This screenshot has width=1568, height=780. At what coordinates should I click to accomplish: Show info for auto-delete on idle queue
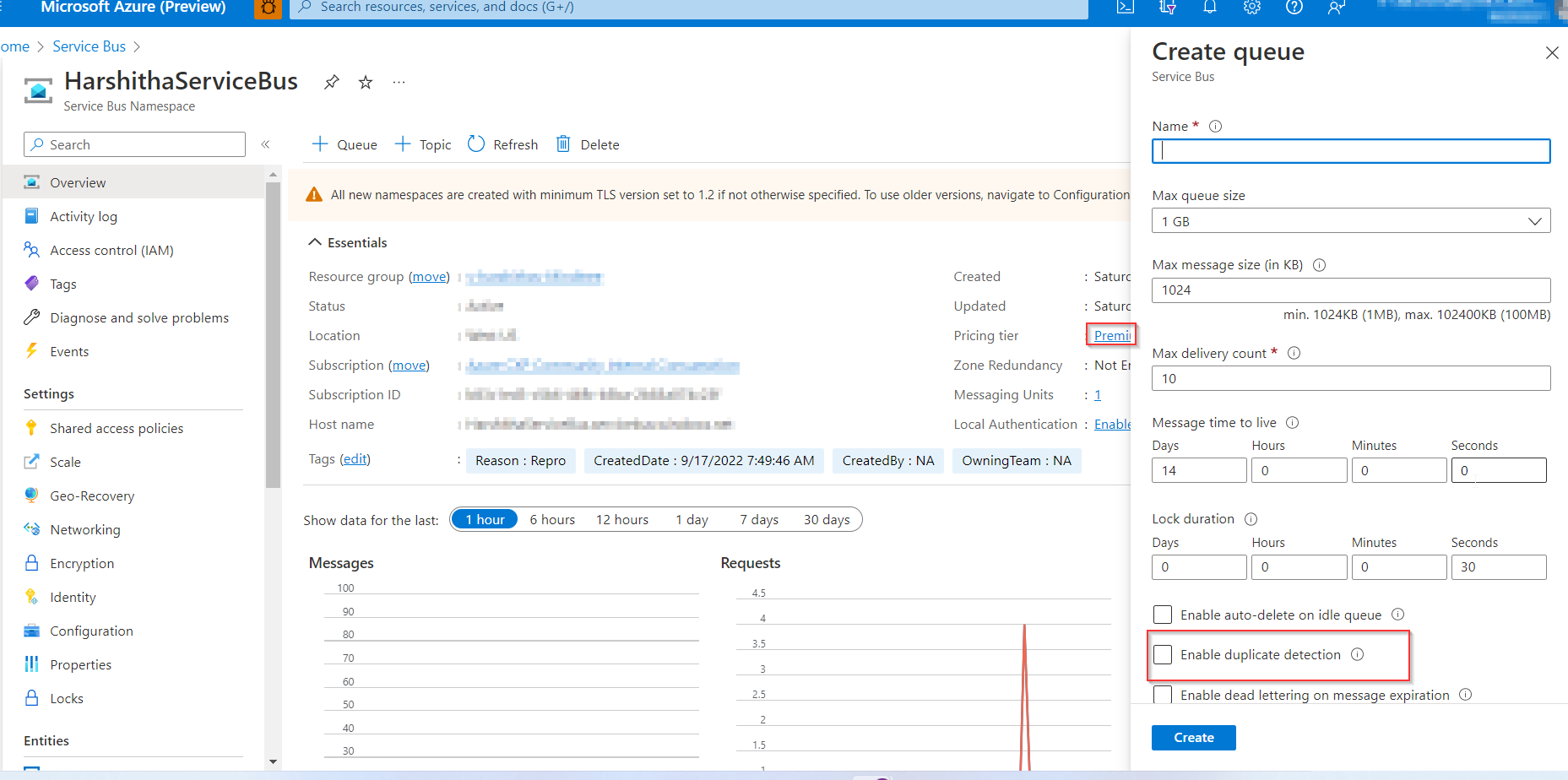click(1398, 615)
